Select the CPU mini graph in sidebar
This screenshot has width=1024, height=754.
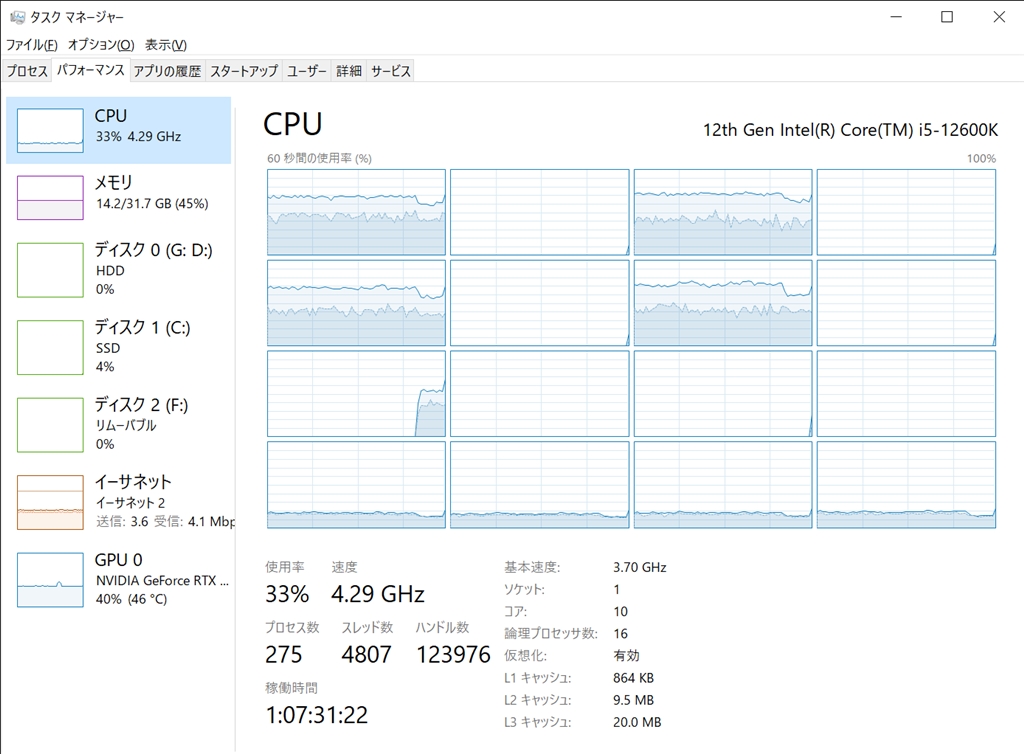point(50,131)
